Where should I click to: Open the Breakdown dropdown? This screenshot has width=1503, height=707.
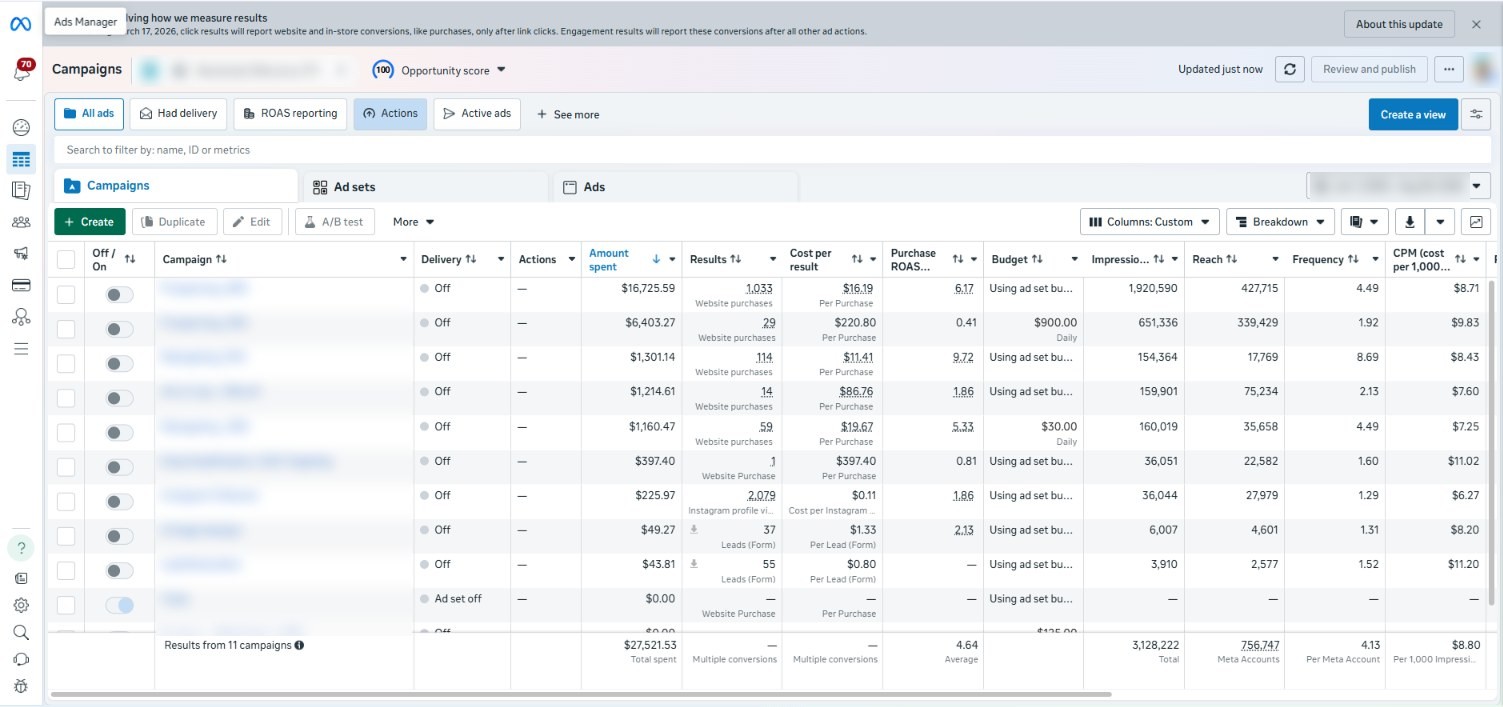[1281, 222]
